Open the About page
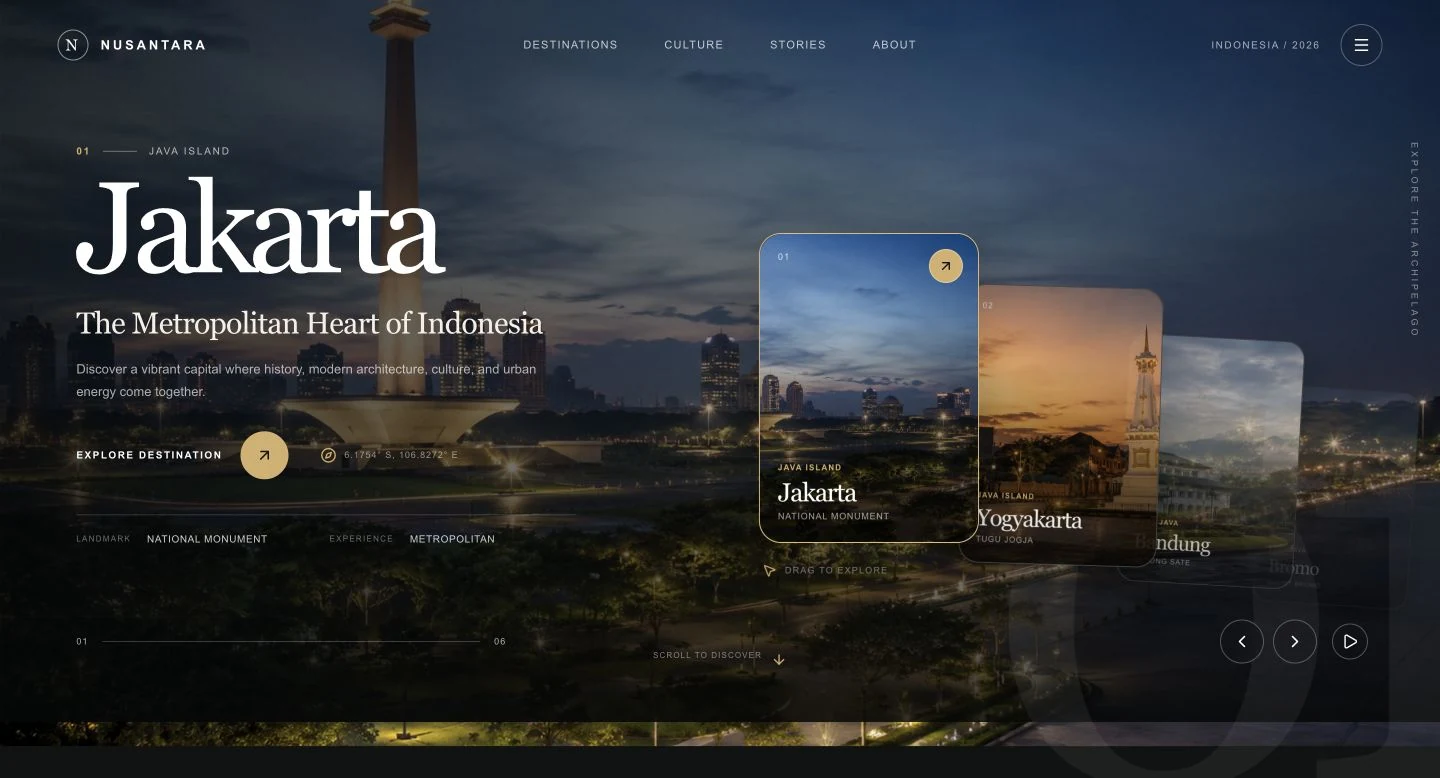 pyautogui.click(x=894, y=45)
